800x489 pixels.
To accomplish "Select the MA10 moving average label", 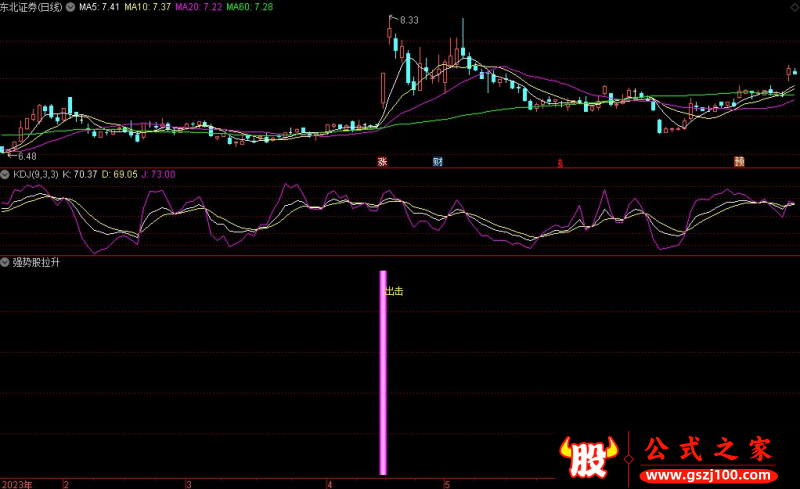I will (147, 7).
